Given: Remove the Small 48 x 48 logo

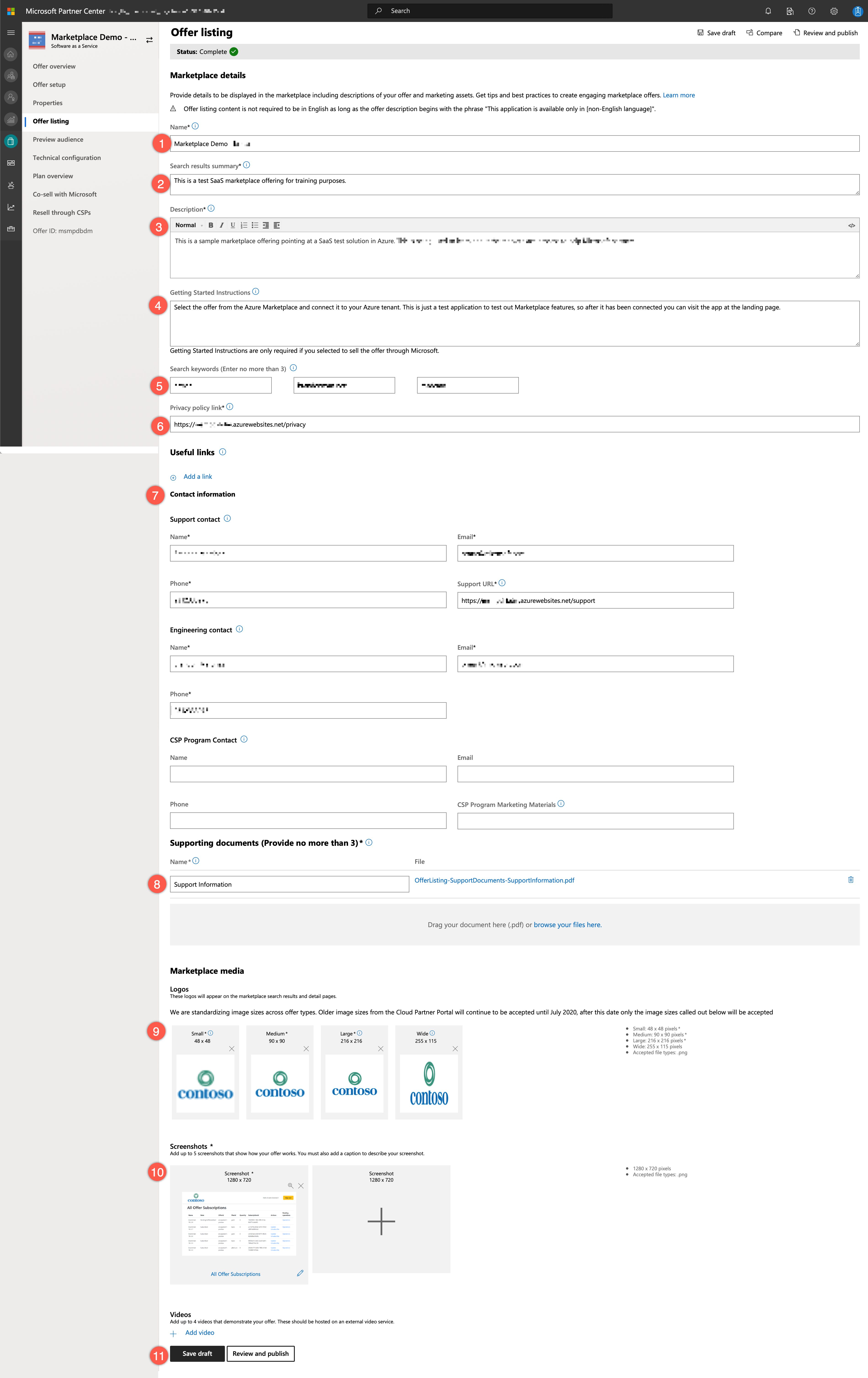Looking at the screenshot, I should [x=232, y=1049].
